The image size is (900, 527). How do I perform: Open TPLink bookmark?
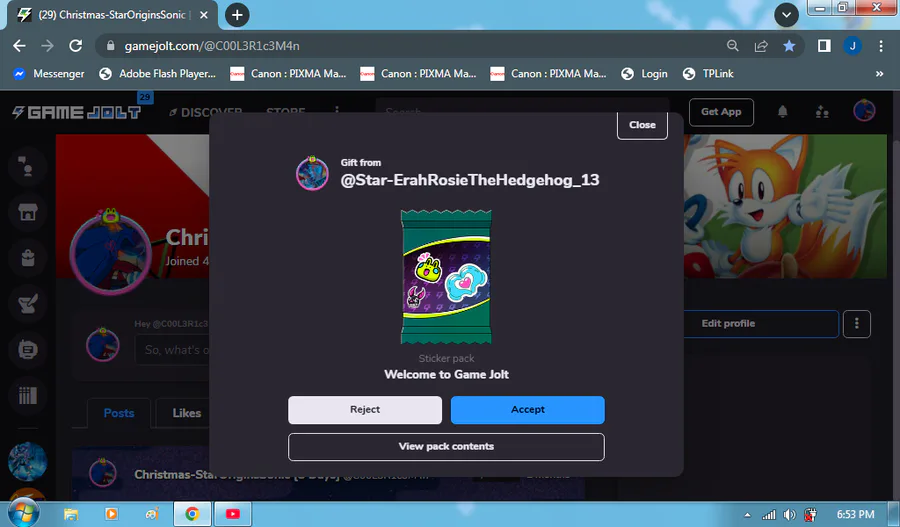click(x=708, y=74)
